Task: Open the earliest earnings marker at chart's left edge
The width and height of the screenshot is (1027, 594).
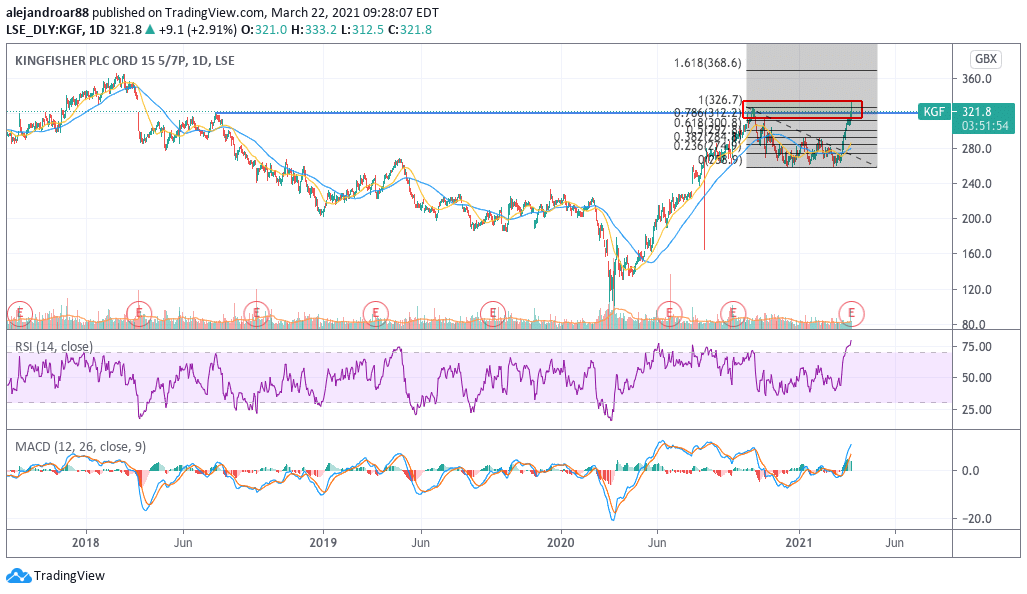Action: coord(20,314)
